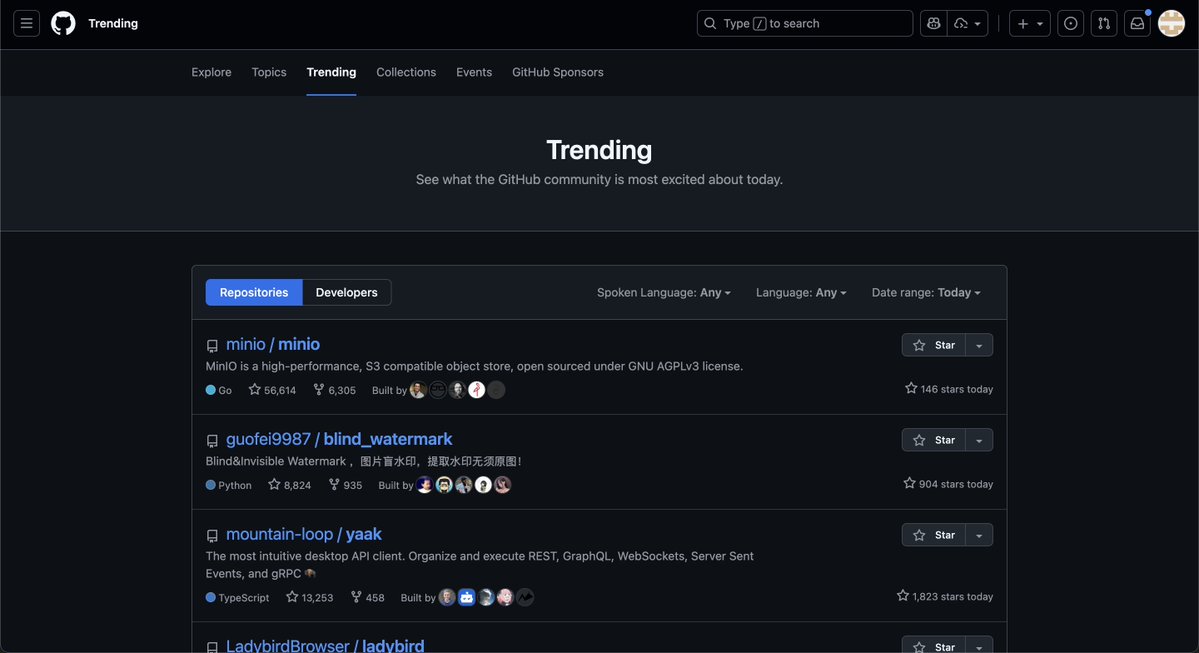Star the LadybirdBrowser ladybird repository
The height and width of the screenshot is (653, 1199).
(934, 645)
